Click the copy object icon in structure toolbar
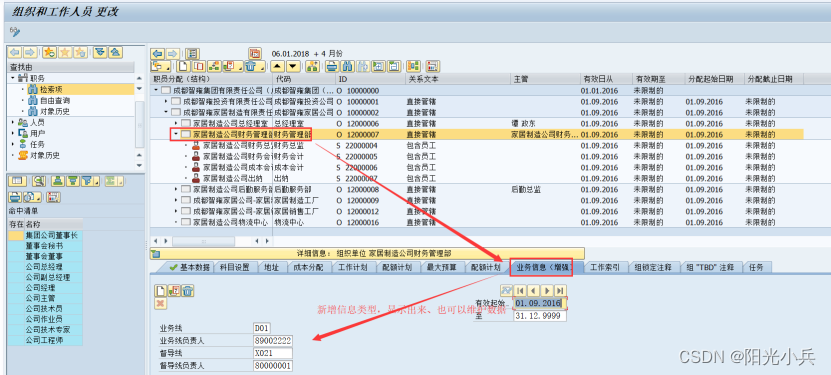 pyautogui.click(x=198, y=67)
